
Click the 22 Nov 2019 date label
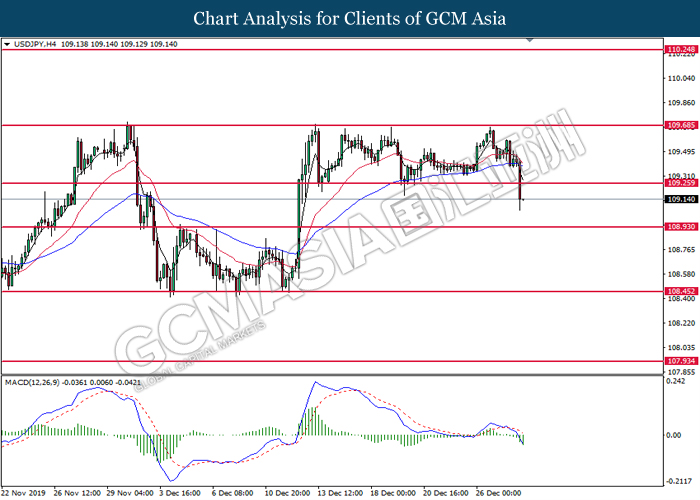click(23, 493)
